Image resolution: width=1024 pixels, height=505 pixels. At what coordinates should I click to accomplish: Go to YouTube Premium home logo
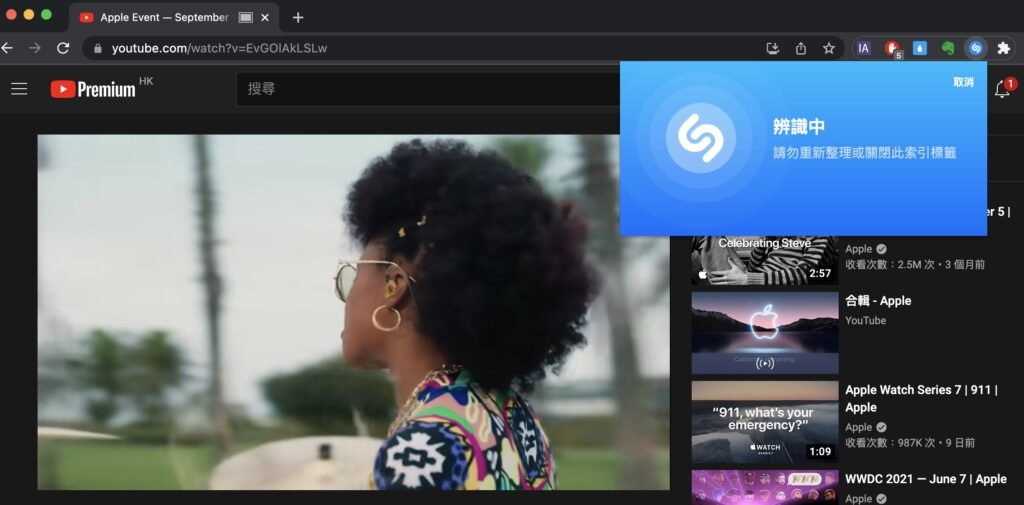point(93,89)
